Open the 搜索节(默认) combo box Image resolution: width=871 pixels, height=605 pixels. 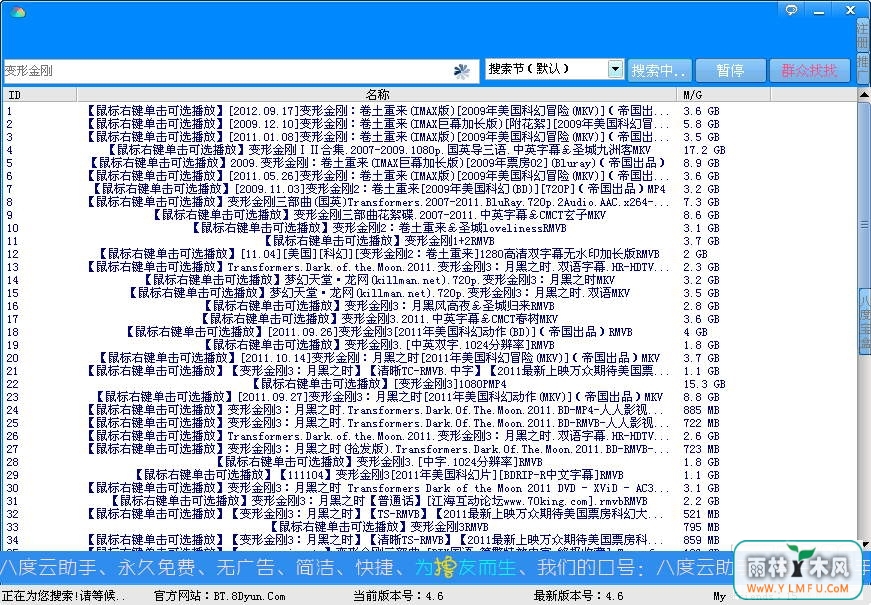554,69
